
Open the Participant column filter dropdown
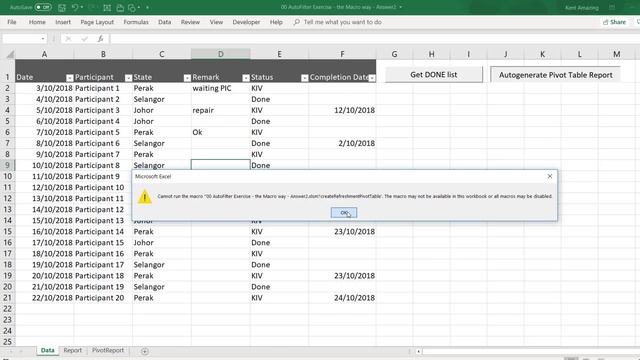128,78
